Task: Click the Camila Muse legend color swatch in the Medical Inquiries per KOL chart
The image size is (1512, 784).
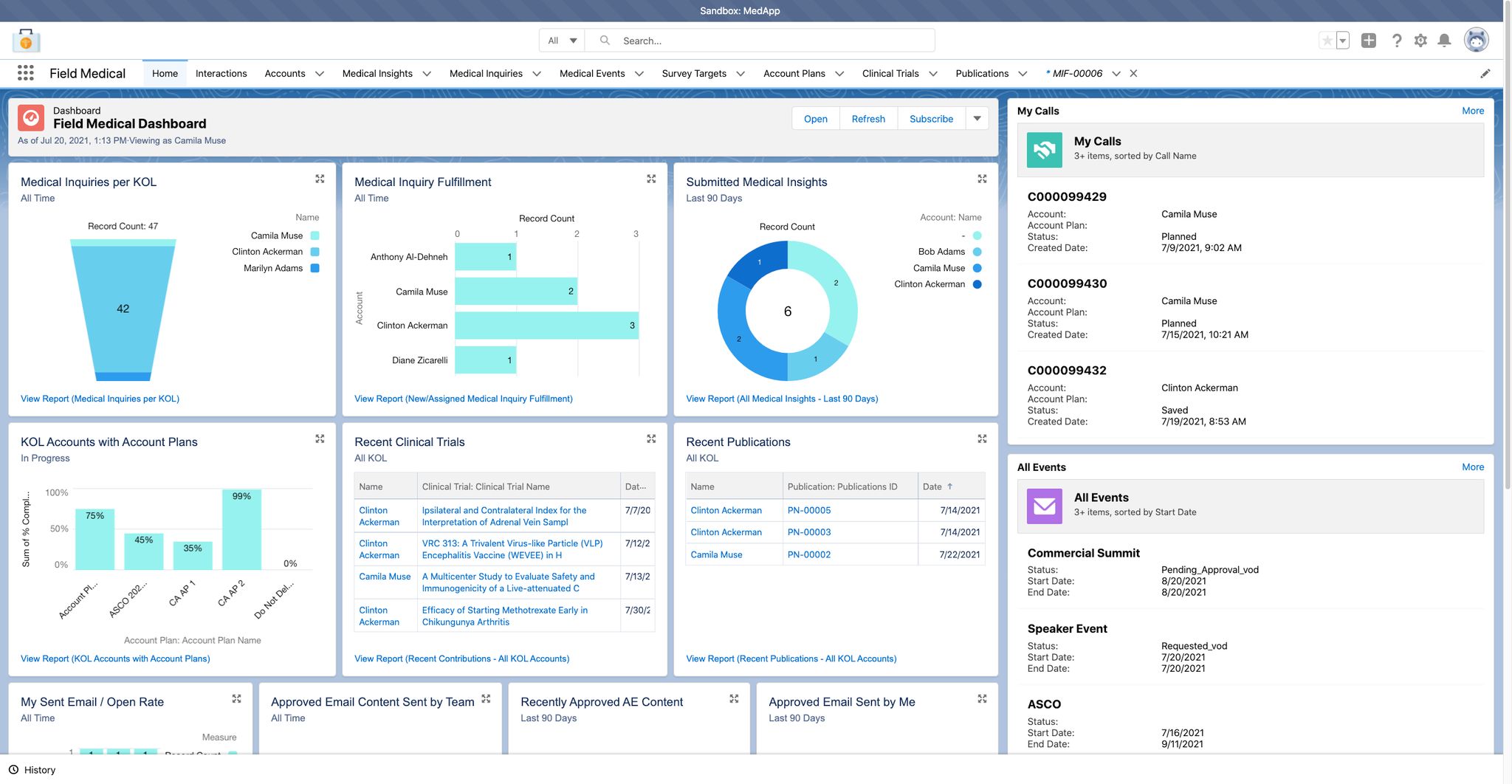Action: (x=315, y=235)
